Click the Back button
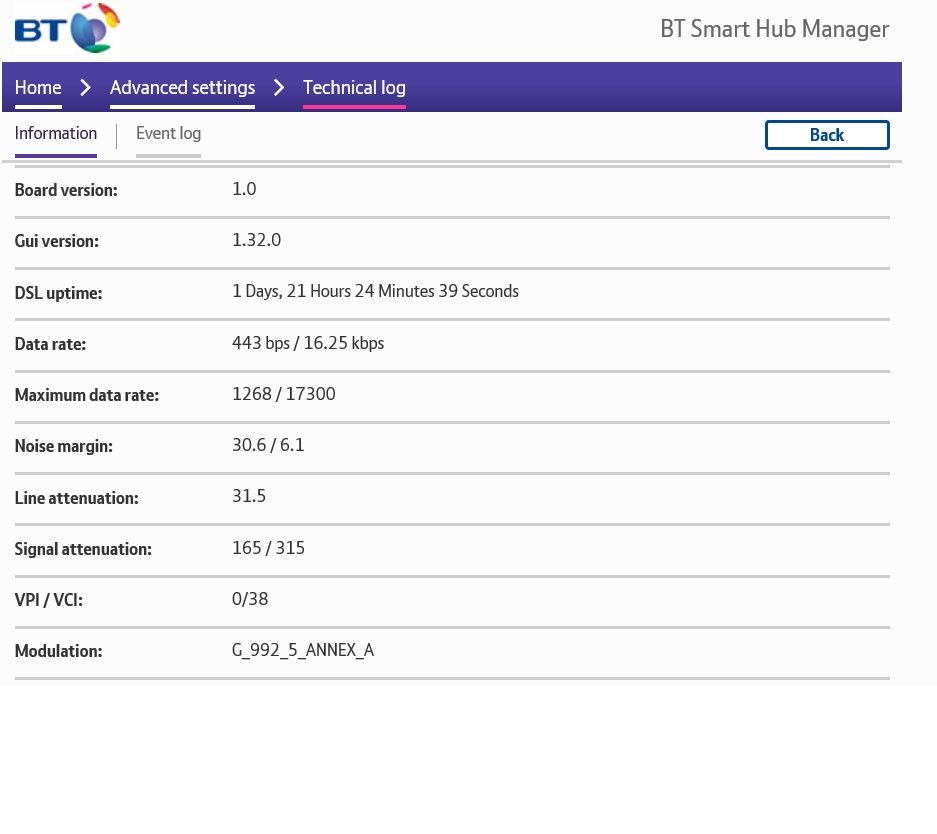Viewport: 937px width, 834px height. [827, 135]
